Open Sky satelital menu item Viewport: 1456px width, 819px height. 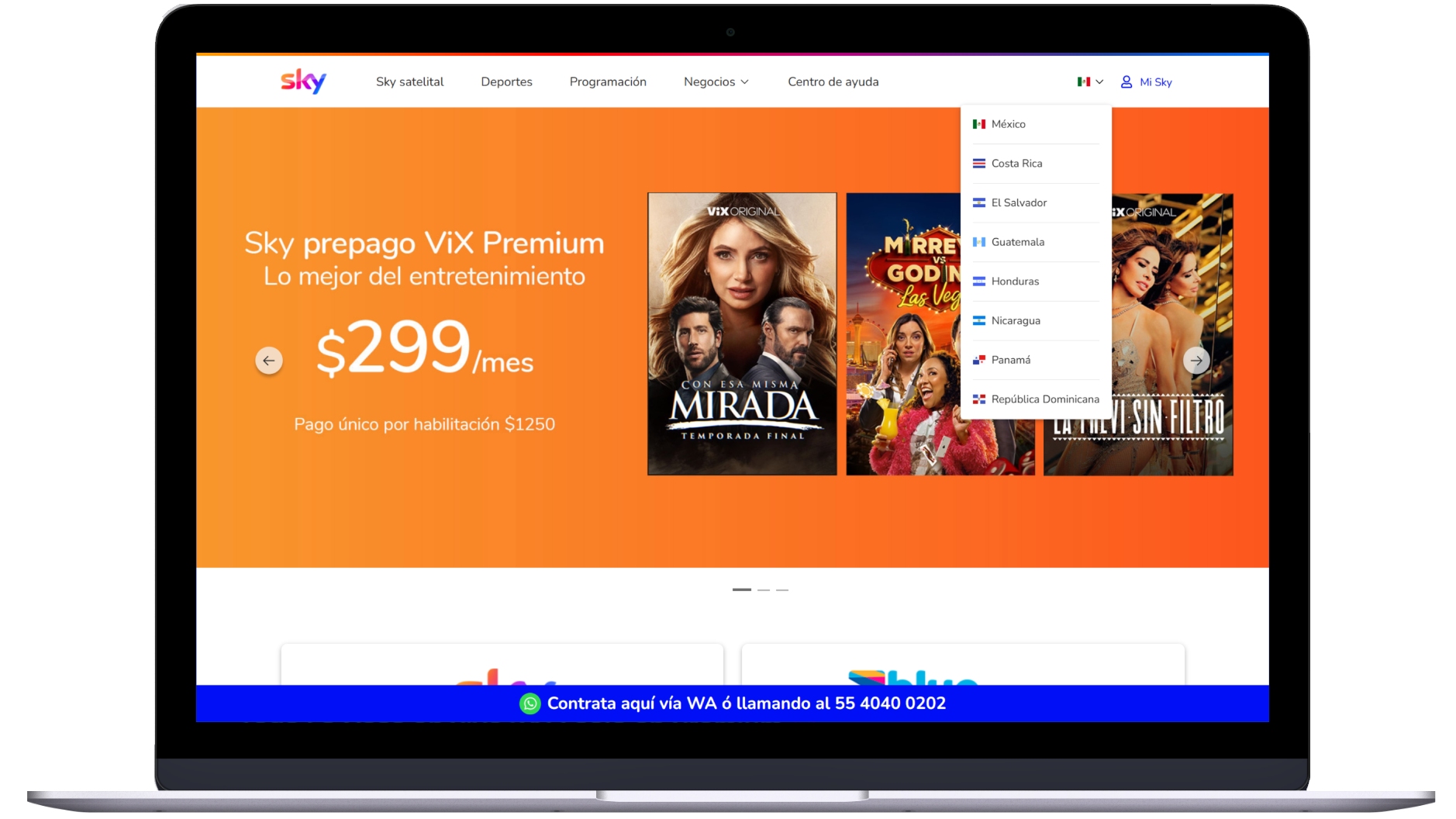click(x=409, y=81)
